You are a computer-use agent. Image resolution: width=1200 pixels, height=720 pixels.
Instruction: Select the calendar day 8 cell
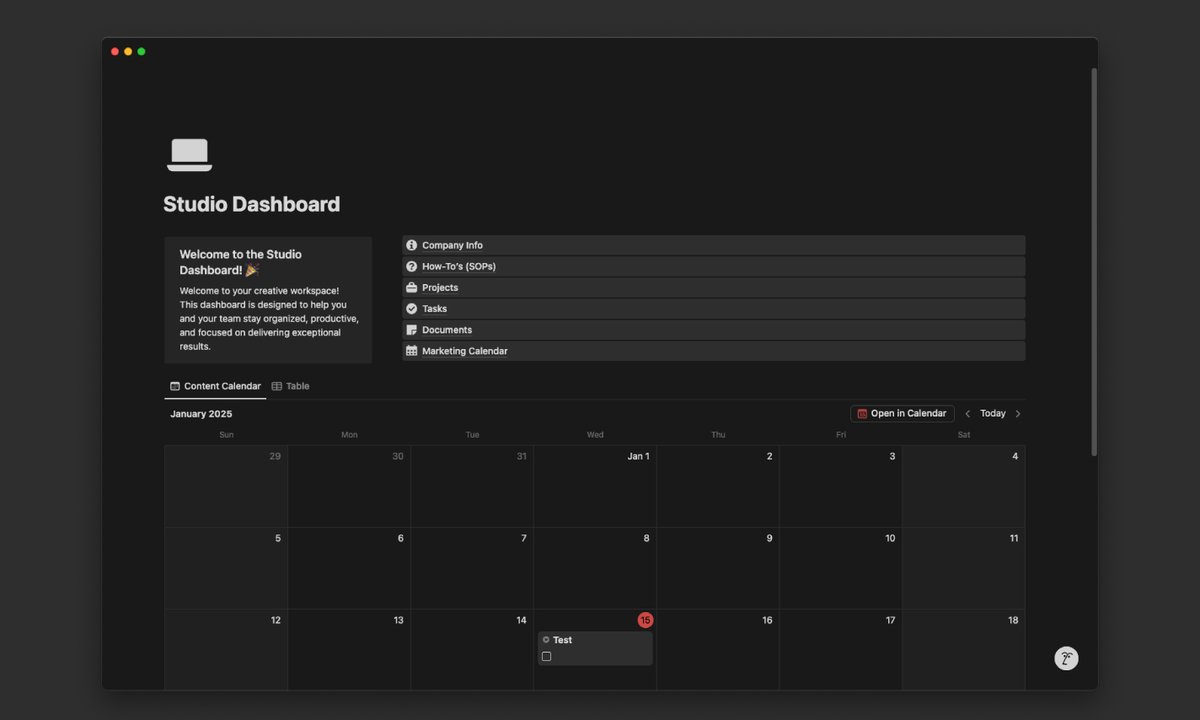(x=595, y=569)
